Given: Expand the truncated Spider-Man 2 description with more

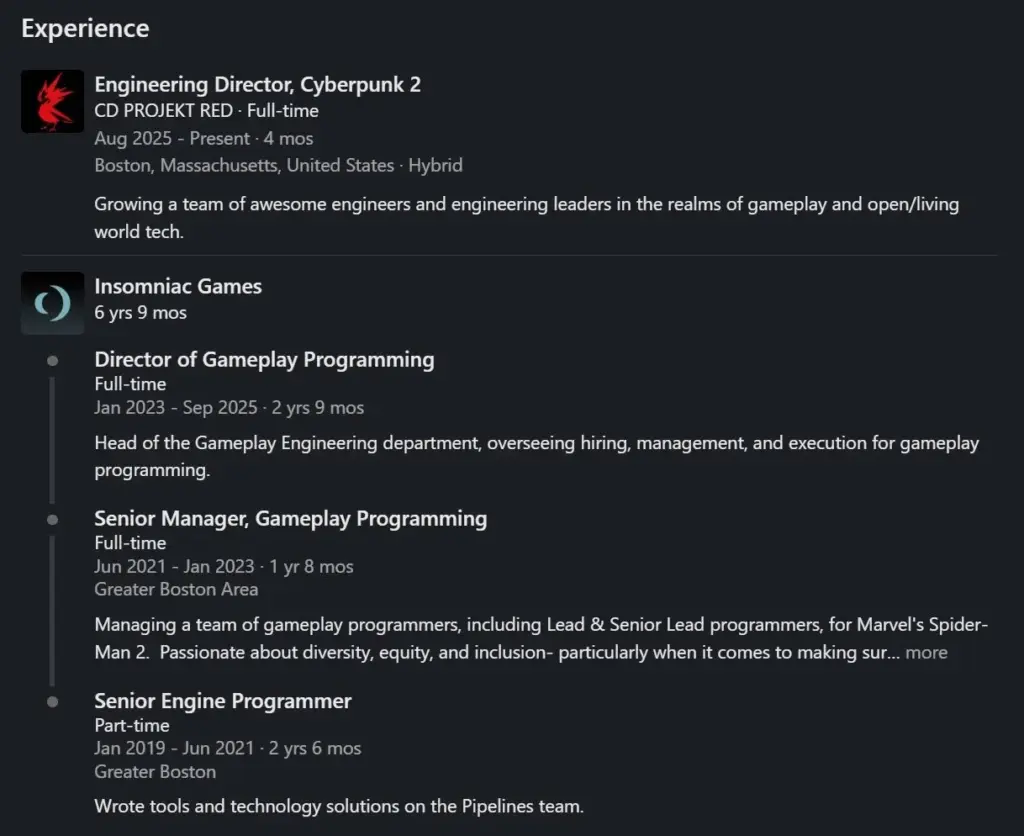Looking at the screenshot, I should [x=926, y=652].
